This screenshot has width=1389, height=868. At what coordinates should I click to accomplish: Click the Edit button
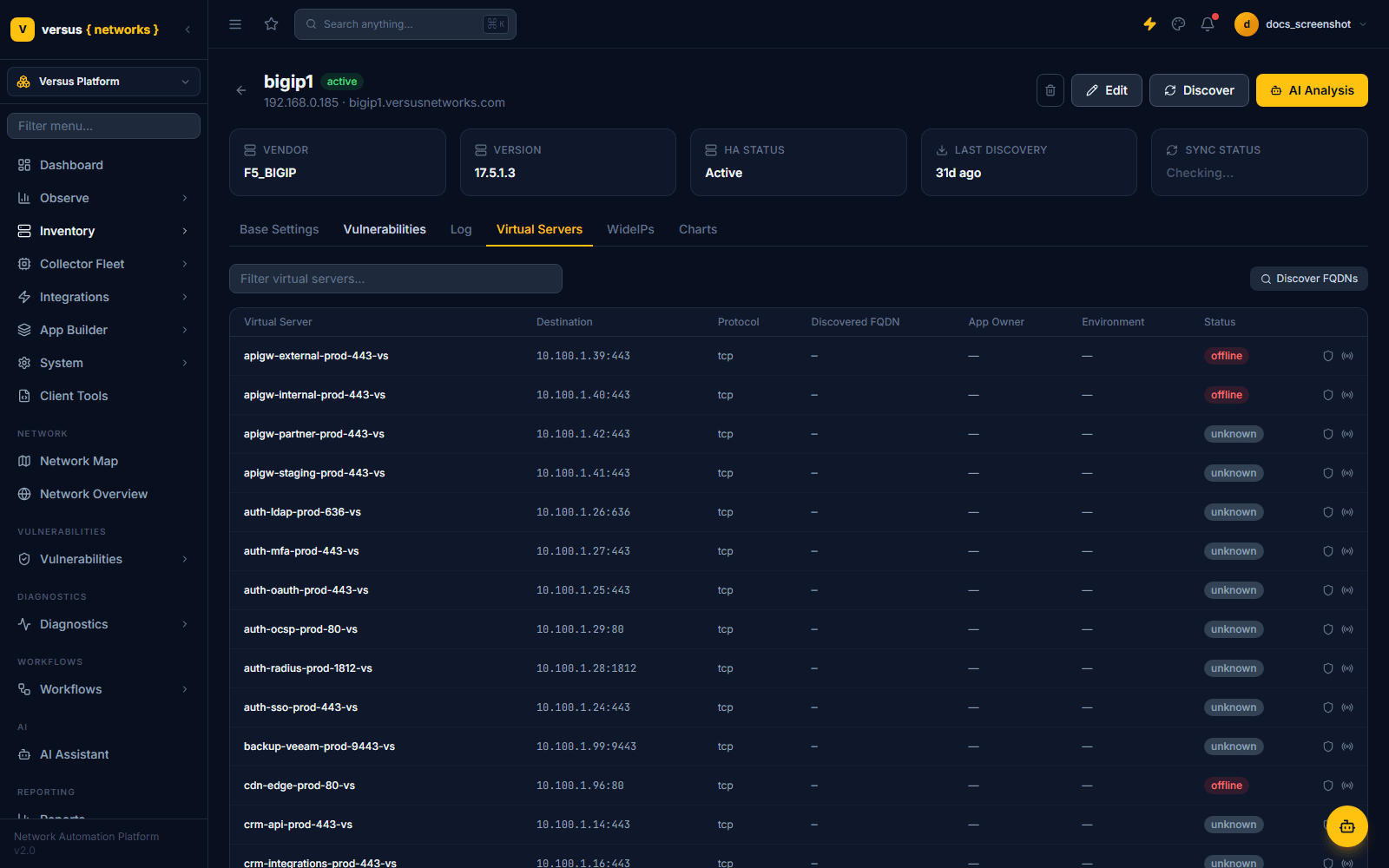tap(1107, 90)
